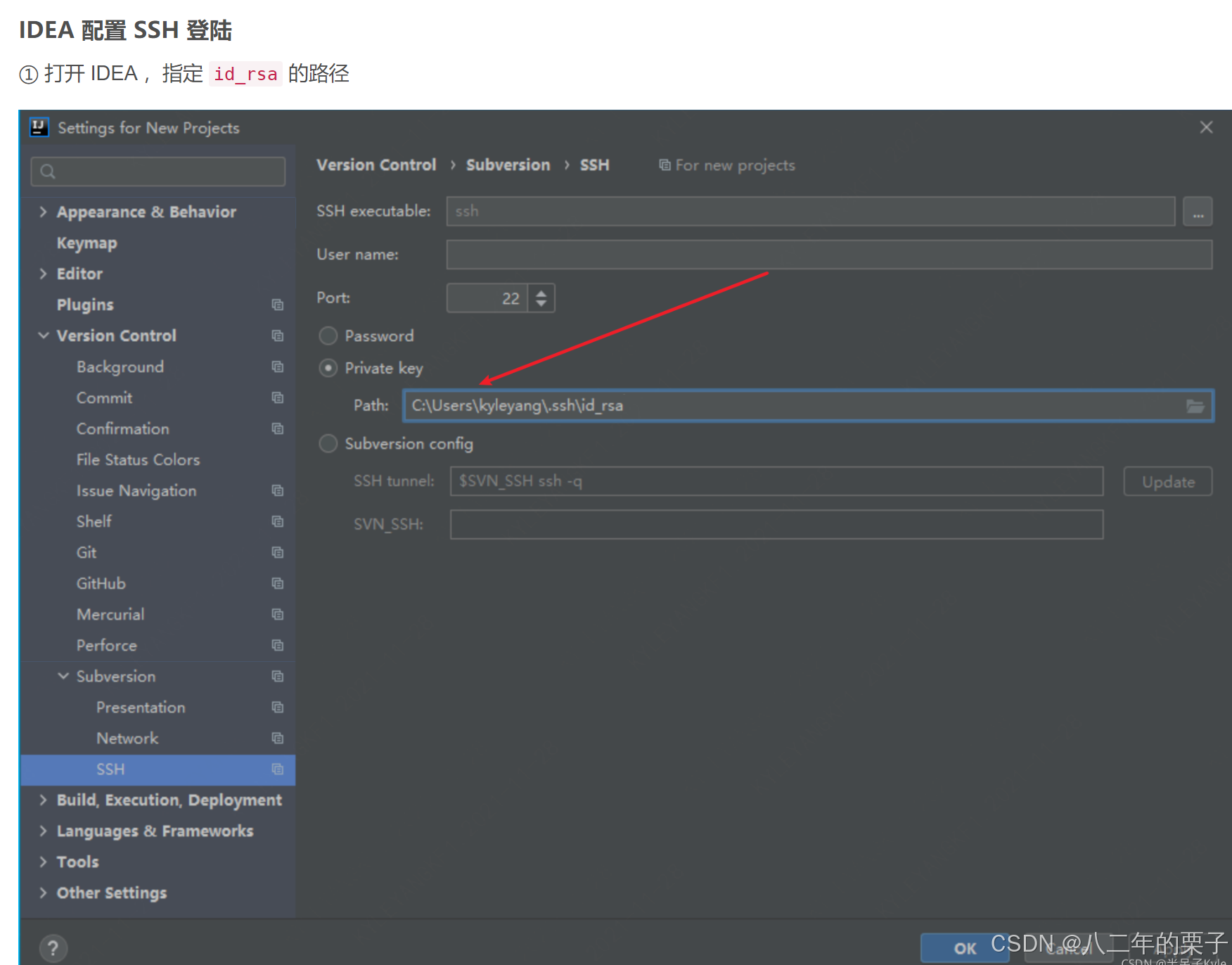
Task: Click the SVN_SSH text field
Action: tap(776, 525)
